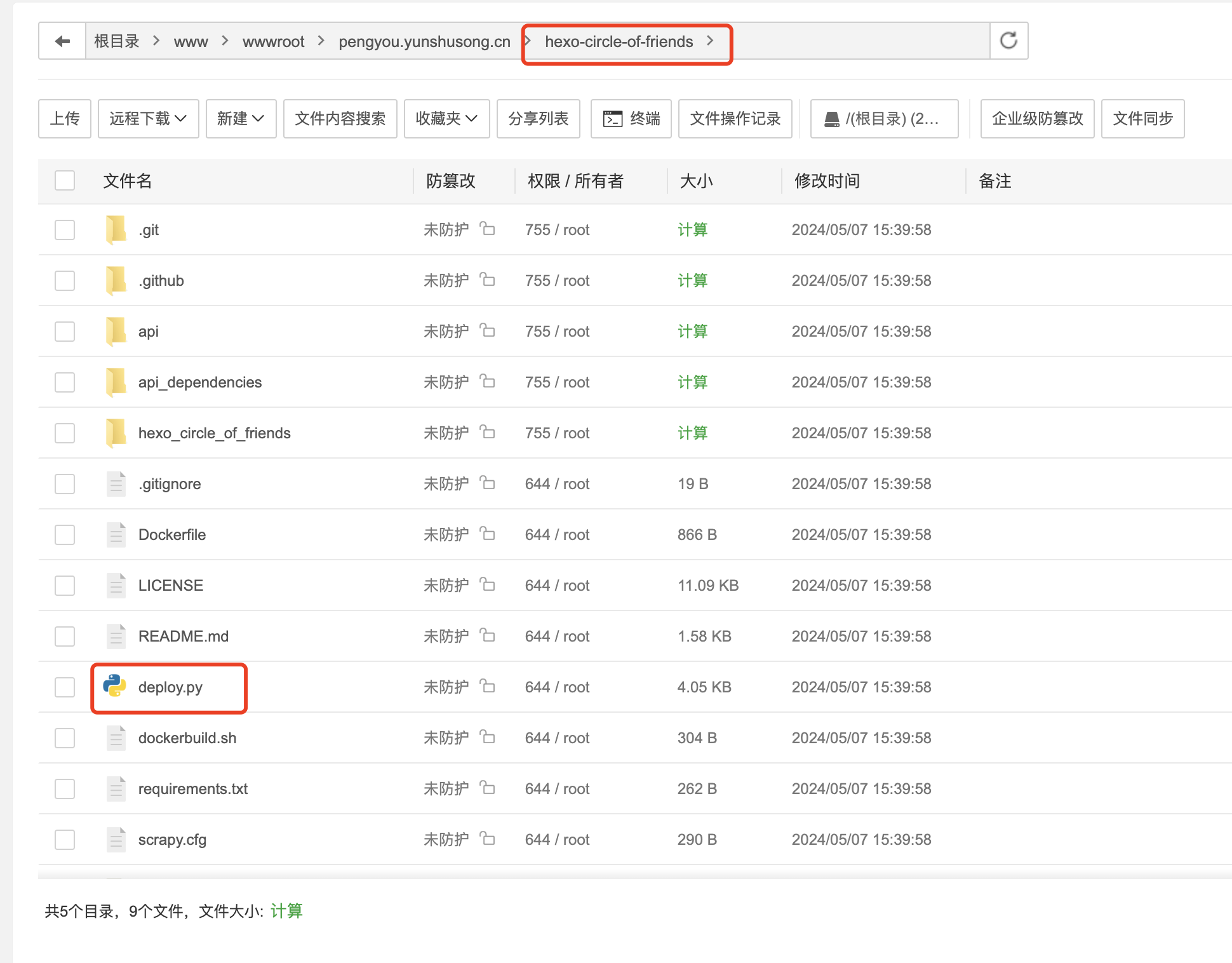Check the .github row checkbox
The width and height of the screenshot is (1232, 963).
tap(65, 280)
